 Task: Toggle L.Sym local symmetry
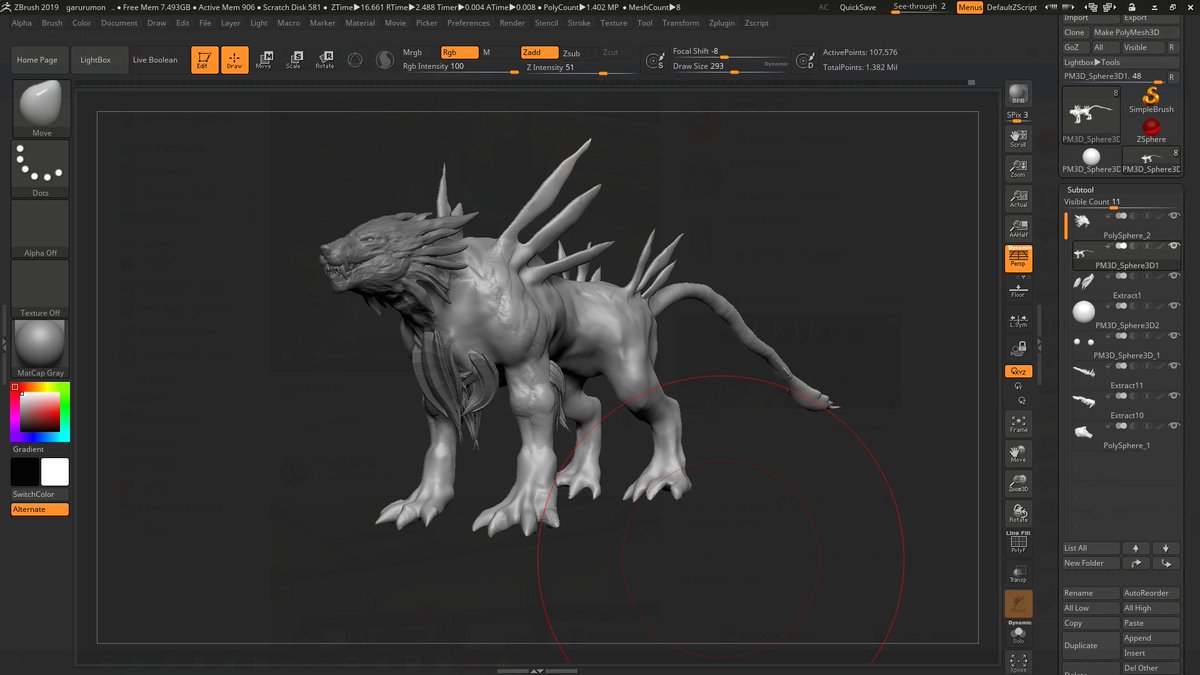pyautogui.click(x=1018, y=319)
